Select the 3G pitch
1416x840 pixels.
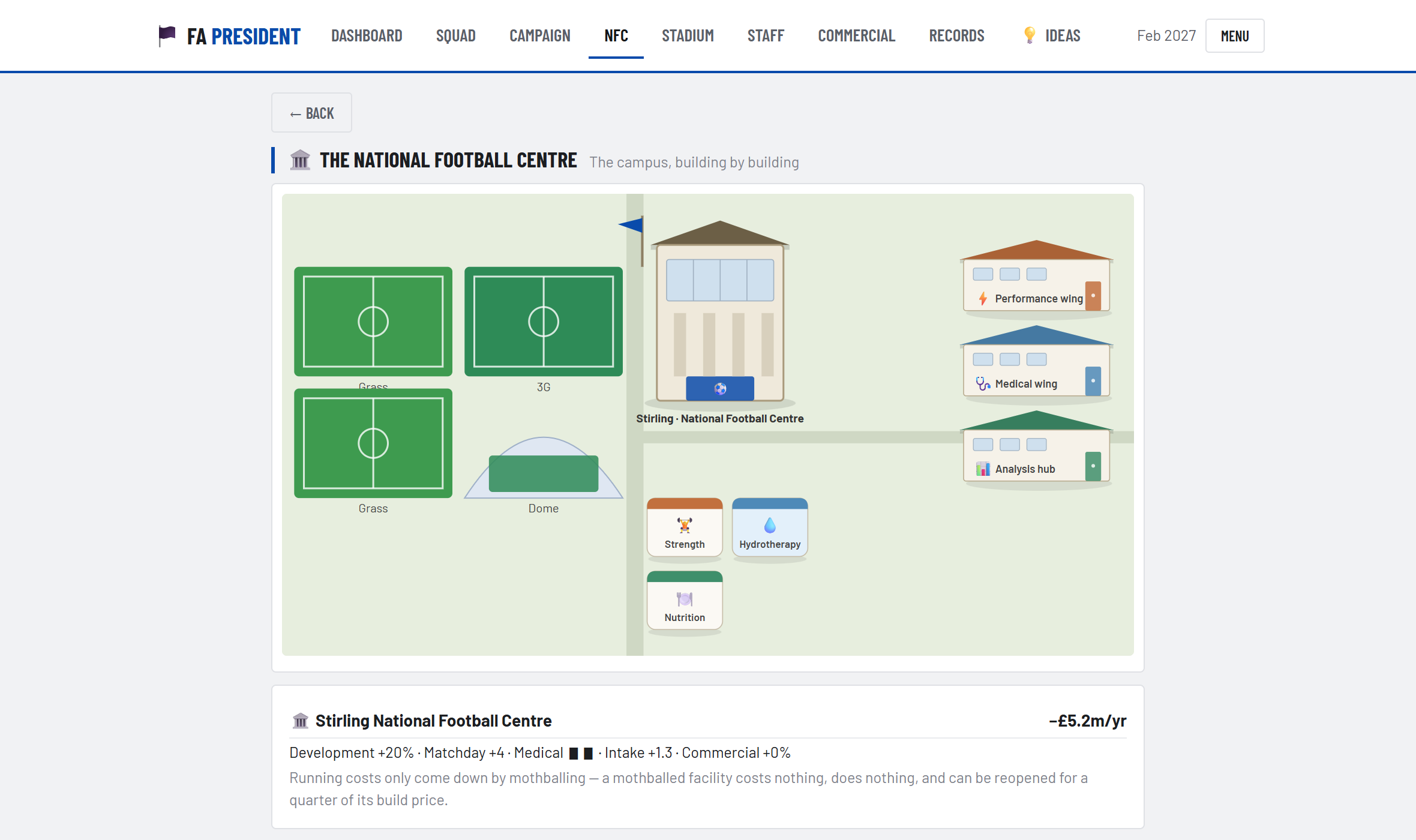[x=544, y=322]
